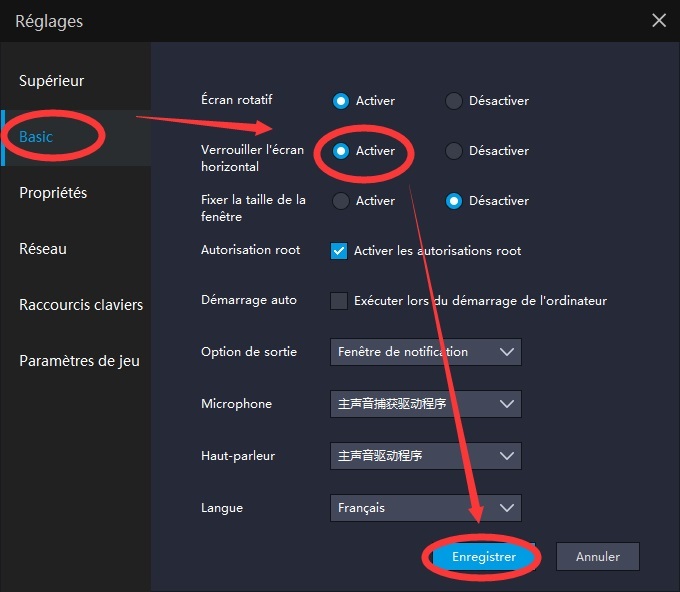Screen dimensions: 680x592
Task: Enable Verrouiller l'écran horizontal with Activer
Action: point(341,151)
